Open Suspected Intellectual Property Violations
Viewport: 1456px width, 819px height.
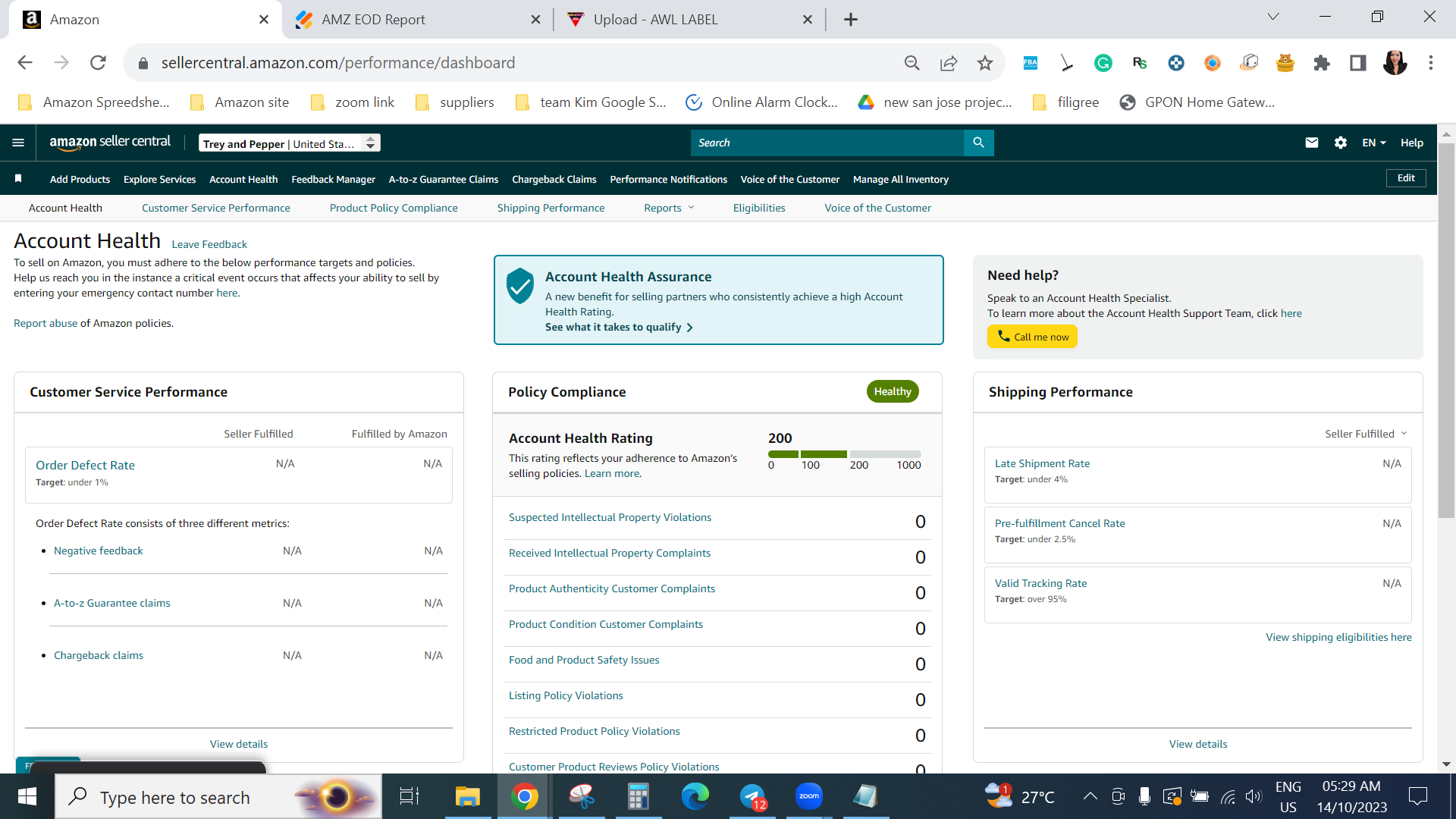pos(610,517)
